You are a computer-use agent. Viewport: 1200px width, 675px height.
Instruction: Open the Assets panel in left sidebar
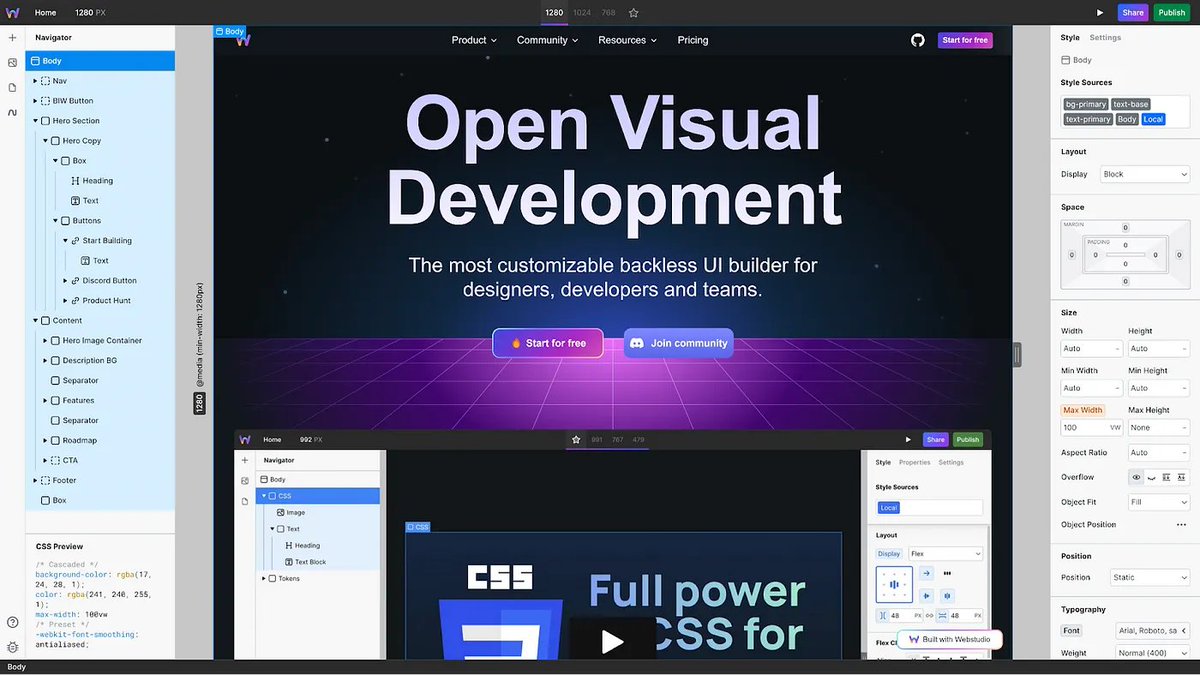tap(12, 62)
